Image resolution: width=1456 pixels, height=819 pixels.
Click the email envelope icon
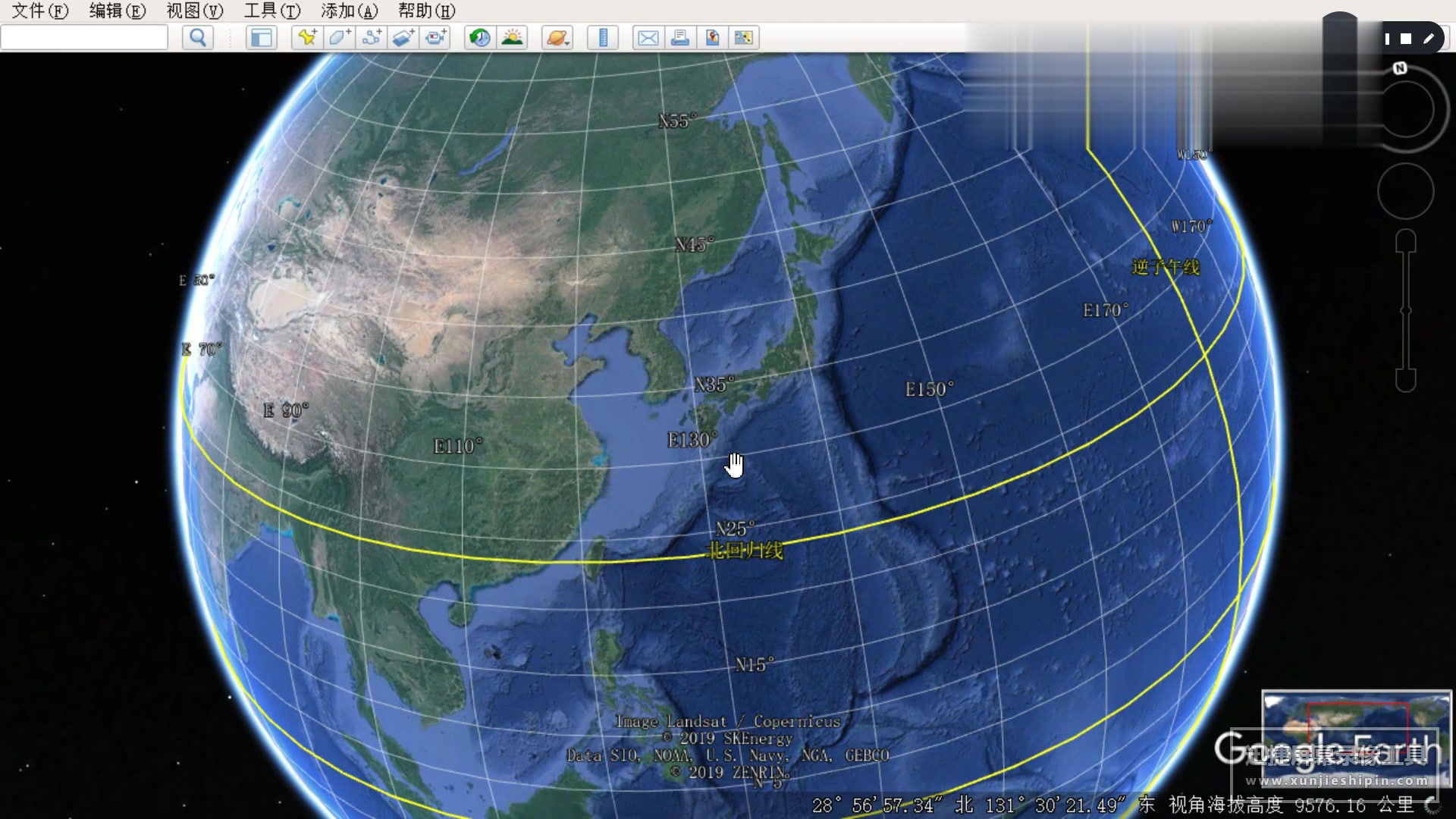(648, 37)
